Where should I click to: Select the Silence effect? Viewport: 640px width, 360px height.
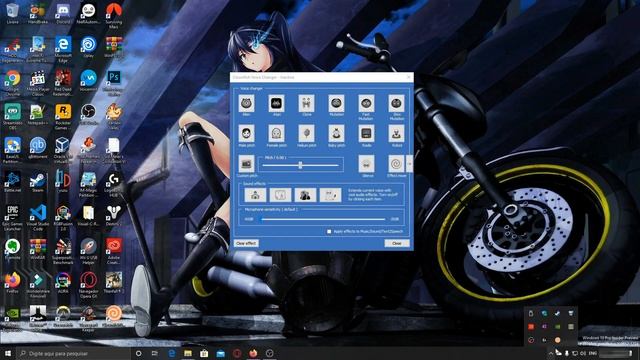[x=366, y=164]
